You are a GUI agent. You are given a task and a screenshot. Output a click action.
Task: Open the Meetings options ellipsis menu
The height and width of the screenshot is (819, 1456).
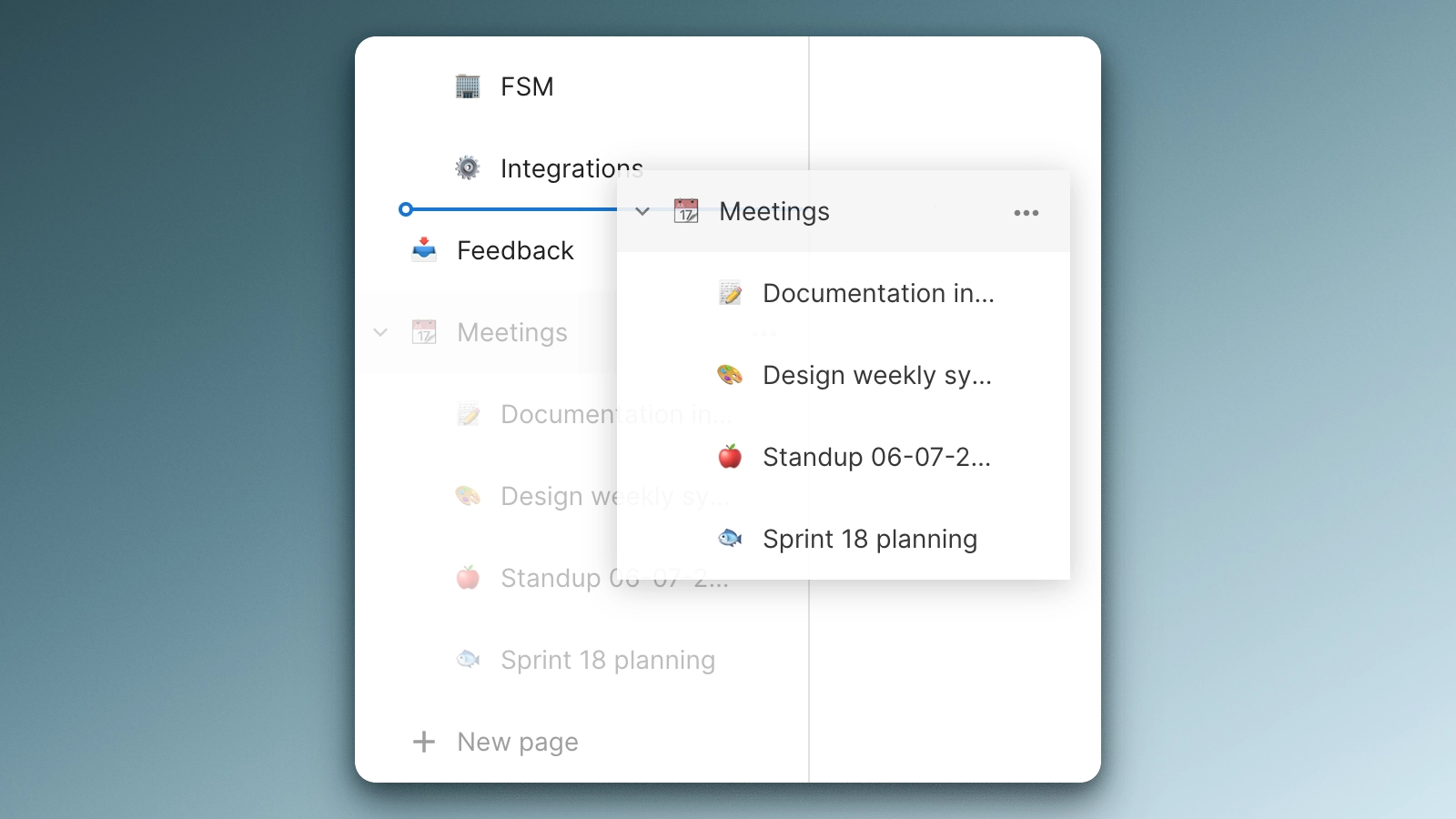[1026, 212]
